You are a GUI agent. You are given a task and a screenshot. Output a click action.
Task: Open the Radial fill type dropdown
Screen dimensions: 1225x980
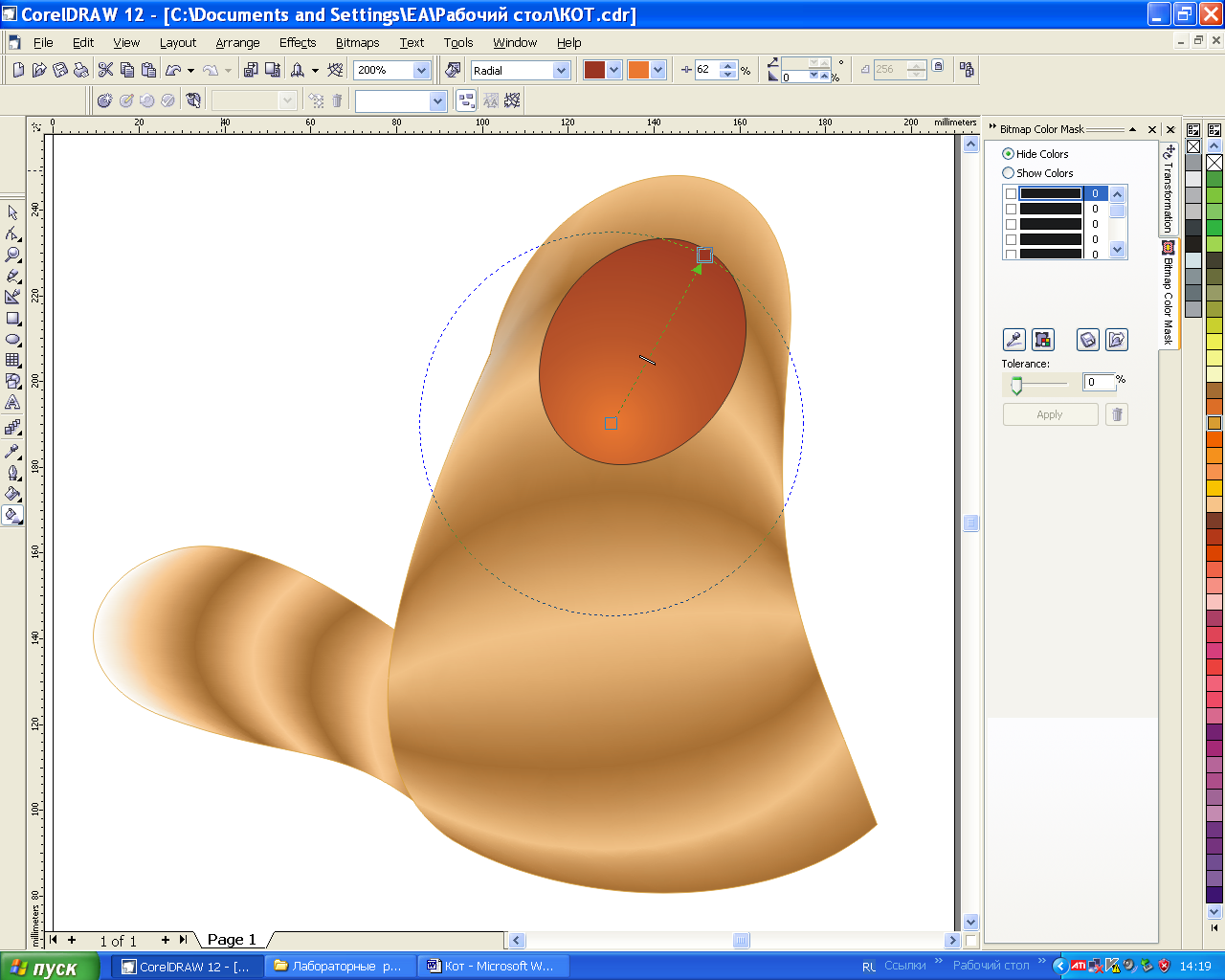pos(561,70)
